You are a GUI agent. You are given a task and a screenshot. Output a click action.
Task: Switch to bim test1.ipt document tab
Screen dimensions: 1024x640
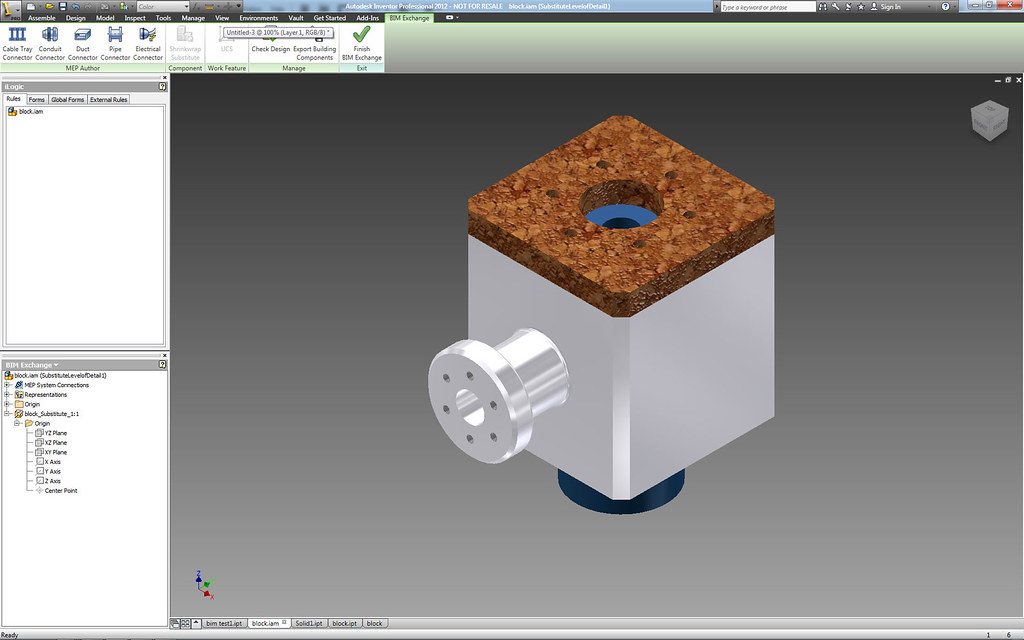224,624
